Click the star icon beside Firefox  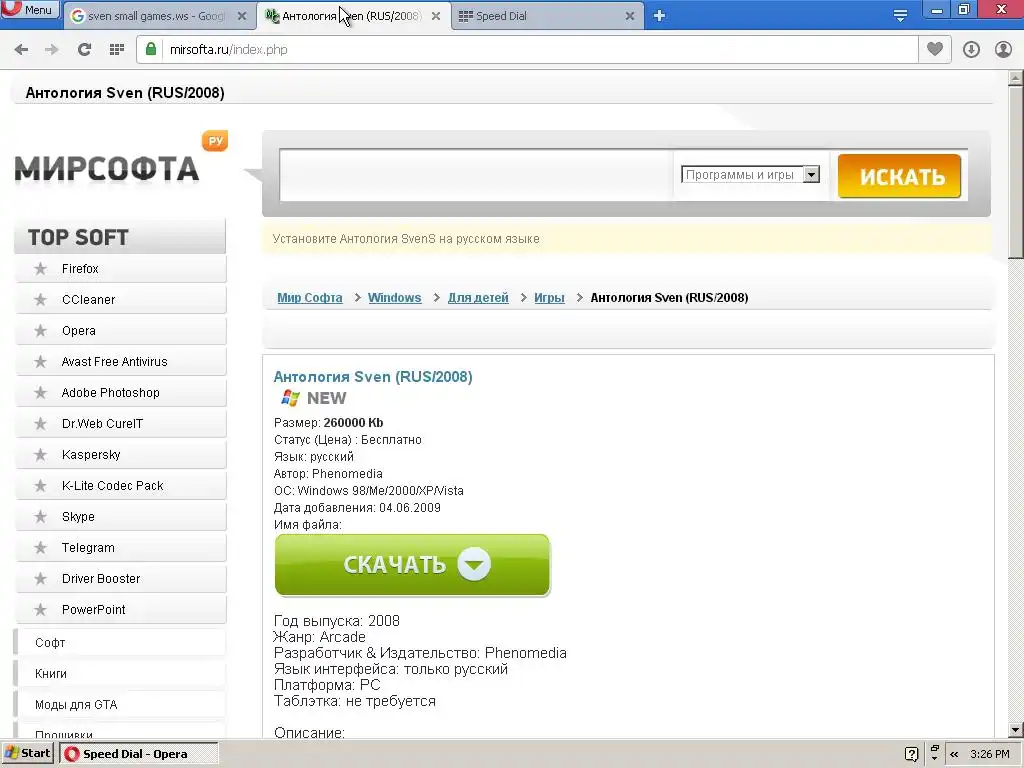(x=40, y=269)
